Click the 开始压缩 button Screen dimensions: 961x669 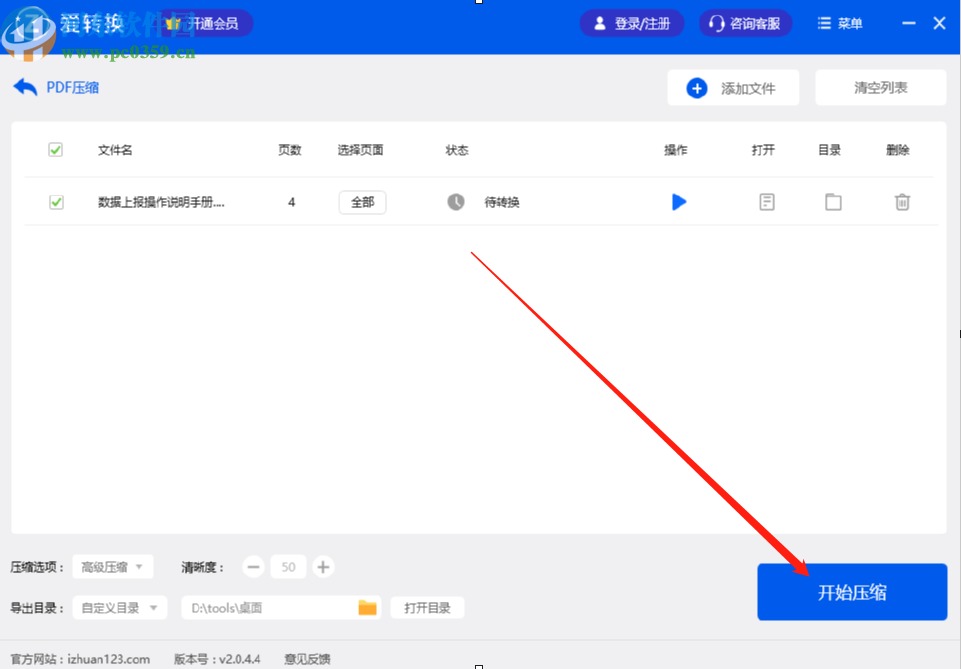click(x=852, y=592)
